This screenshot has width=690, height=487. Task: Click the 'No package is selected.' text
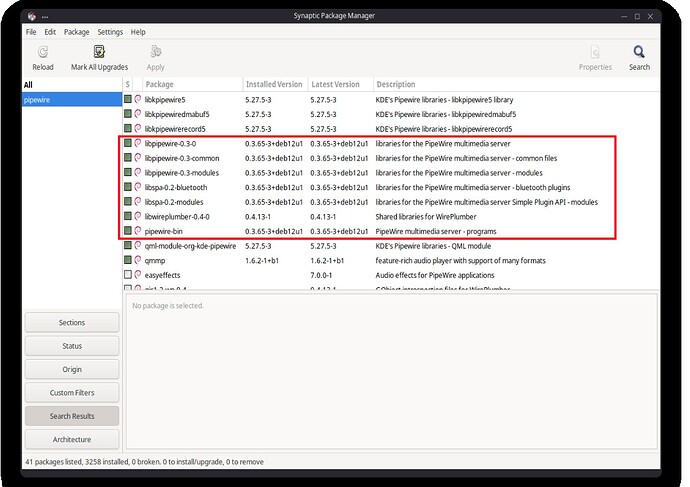coord(168,305)
